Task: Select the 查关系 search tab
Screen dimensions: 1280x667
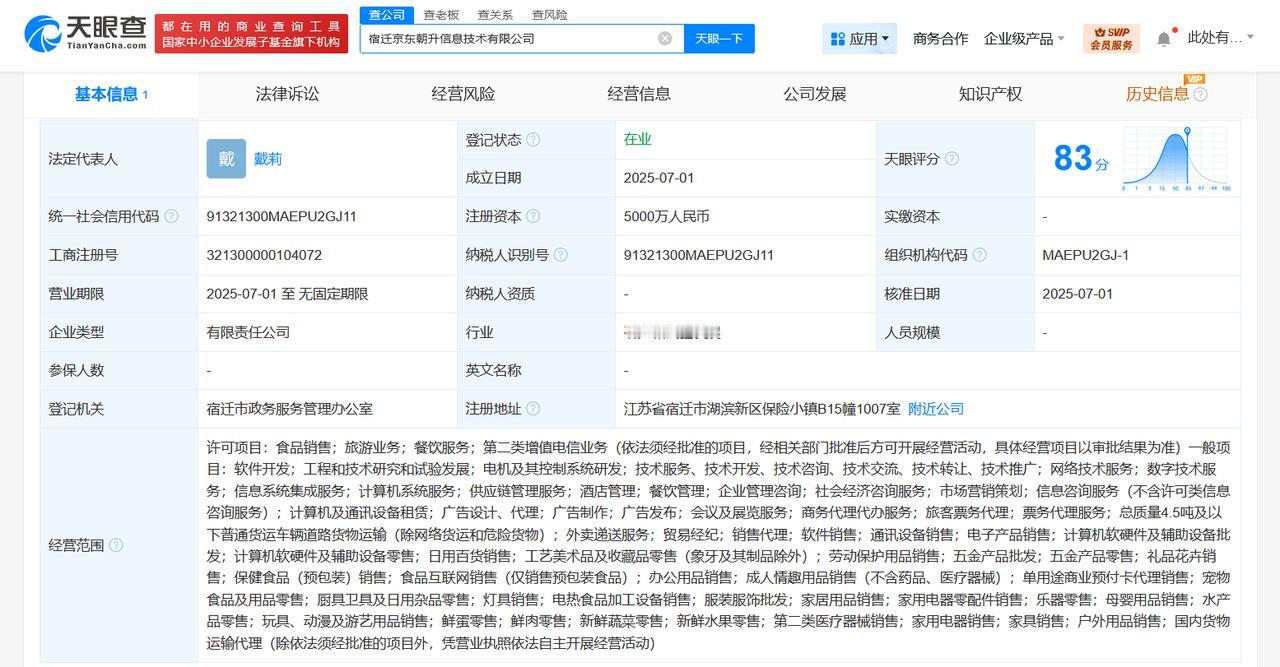Action: pyautogui.click(x=495, y=15)
